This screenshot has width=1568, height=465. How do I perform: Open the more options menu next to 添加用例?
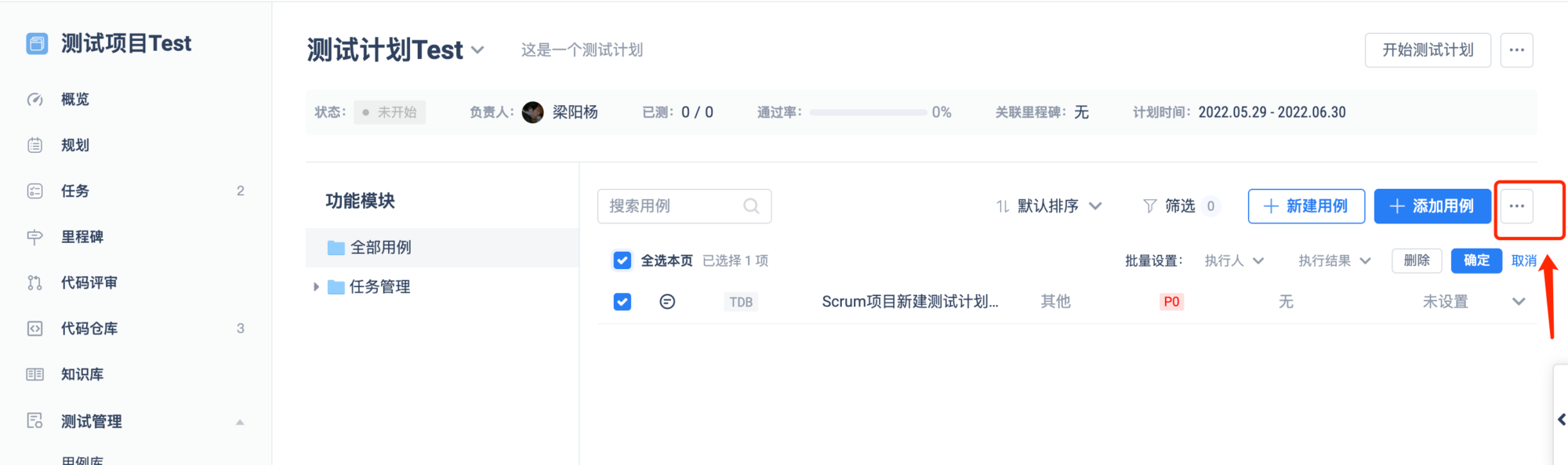[x=1516, y=206]
